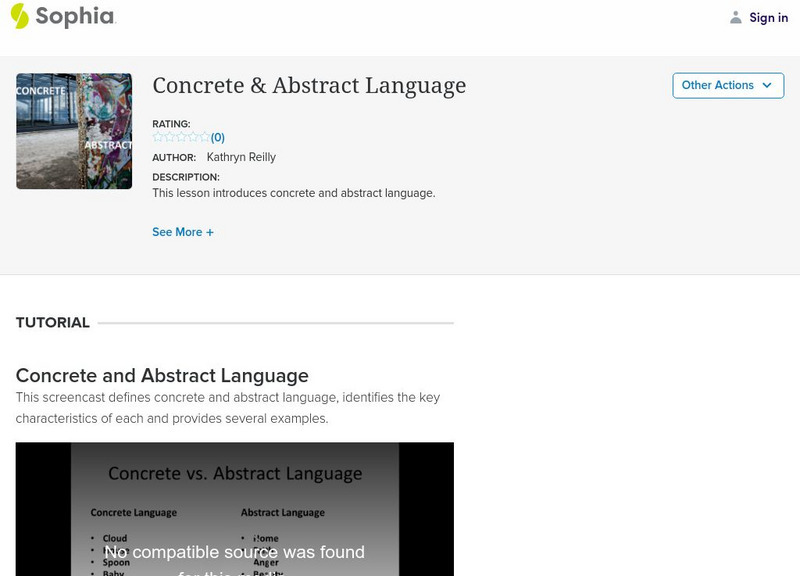
Task: Open the Sophia logo home link
Action: click(63, 16)
